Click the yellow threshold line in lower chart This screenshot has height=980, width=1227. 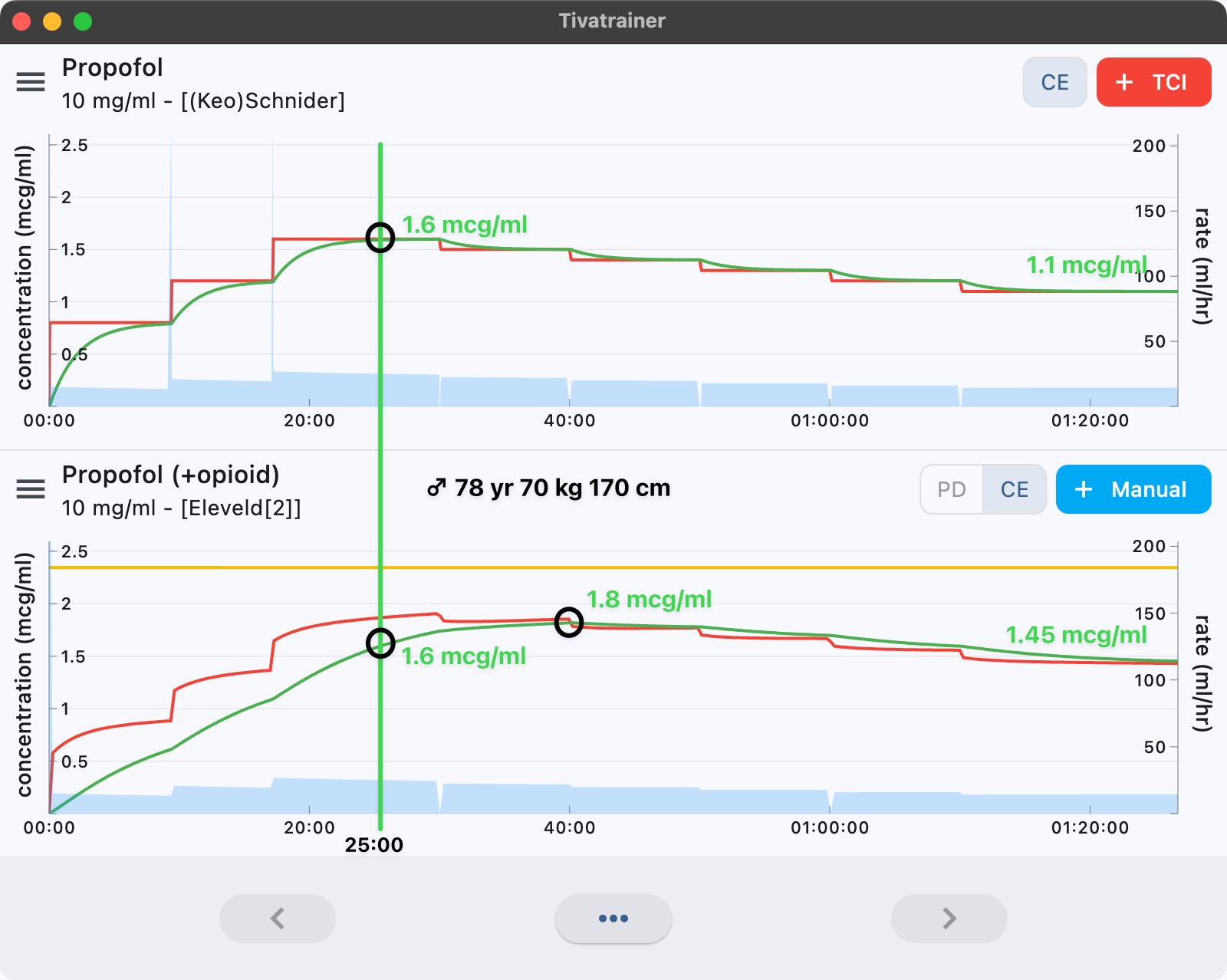tap(767, 567)
